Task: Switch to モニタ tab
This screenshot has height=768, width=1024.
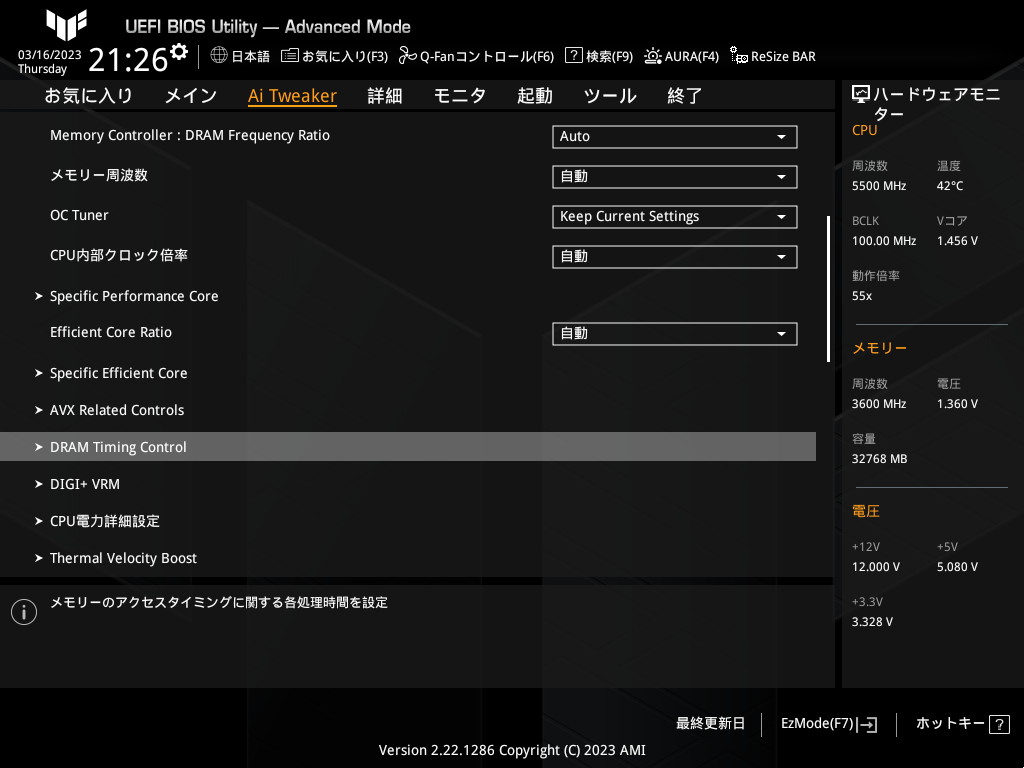Action: (x=460, y=96)
